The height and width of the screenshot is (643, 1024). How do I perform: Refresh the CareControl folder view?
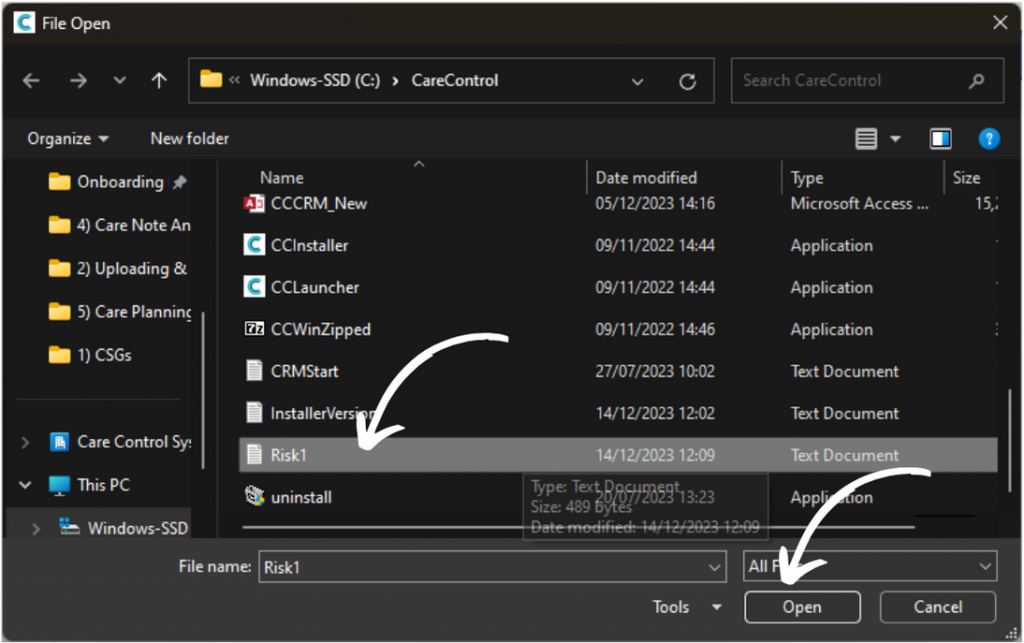[687, 82]
